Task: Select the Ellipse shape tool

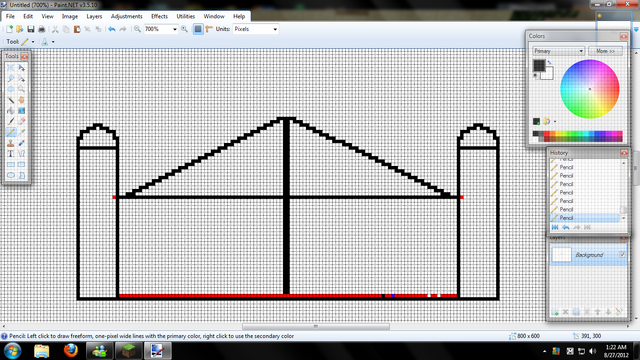Action: click(x=11, y=175)
